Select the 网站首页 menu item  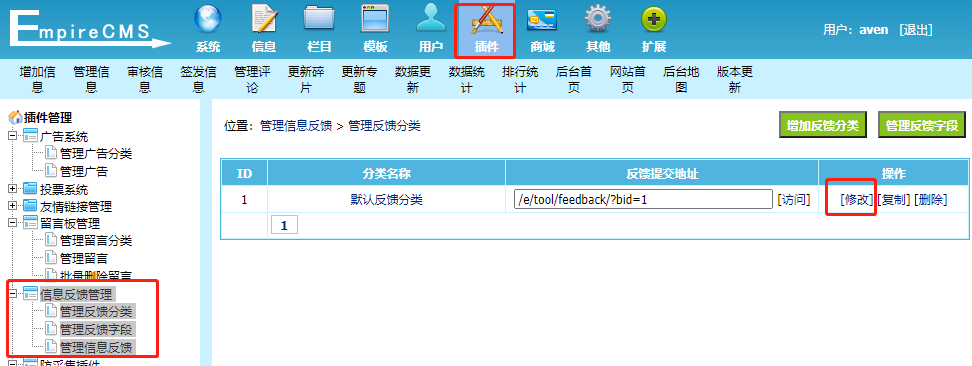[627, 80]
